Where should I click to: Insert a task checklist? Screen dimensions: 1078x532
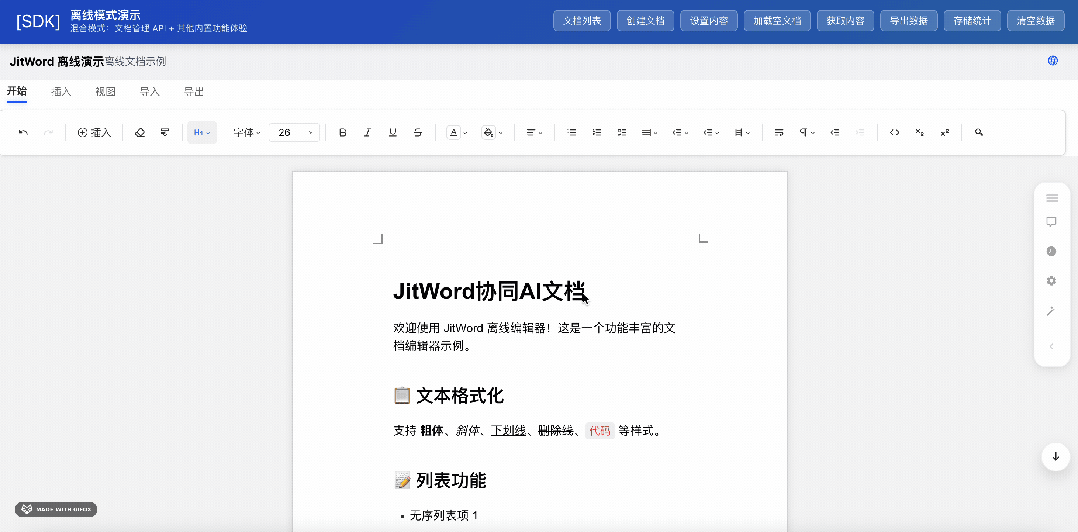pos(622,133)
